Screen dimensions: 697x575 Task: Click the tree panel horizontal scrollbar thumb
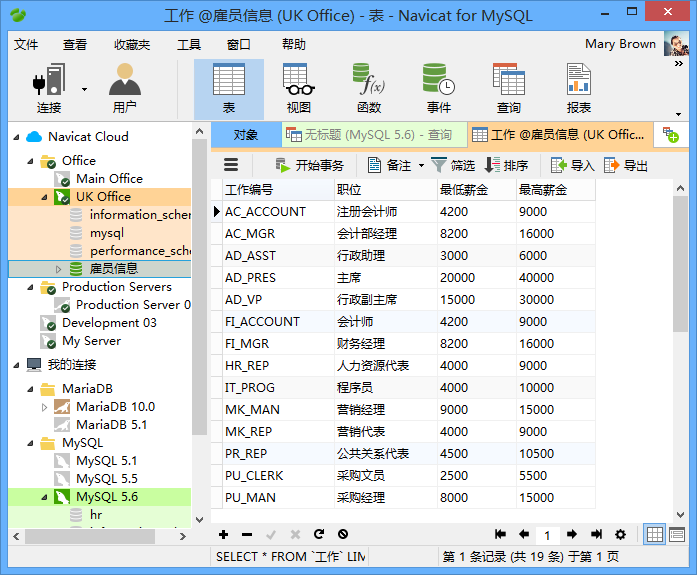tap(90, 536)
